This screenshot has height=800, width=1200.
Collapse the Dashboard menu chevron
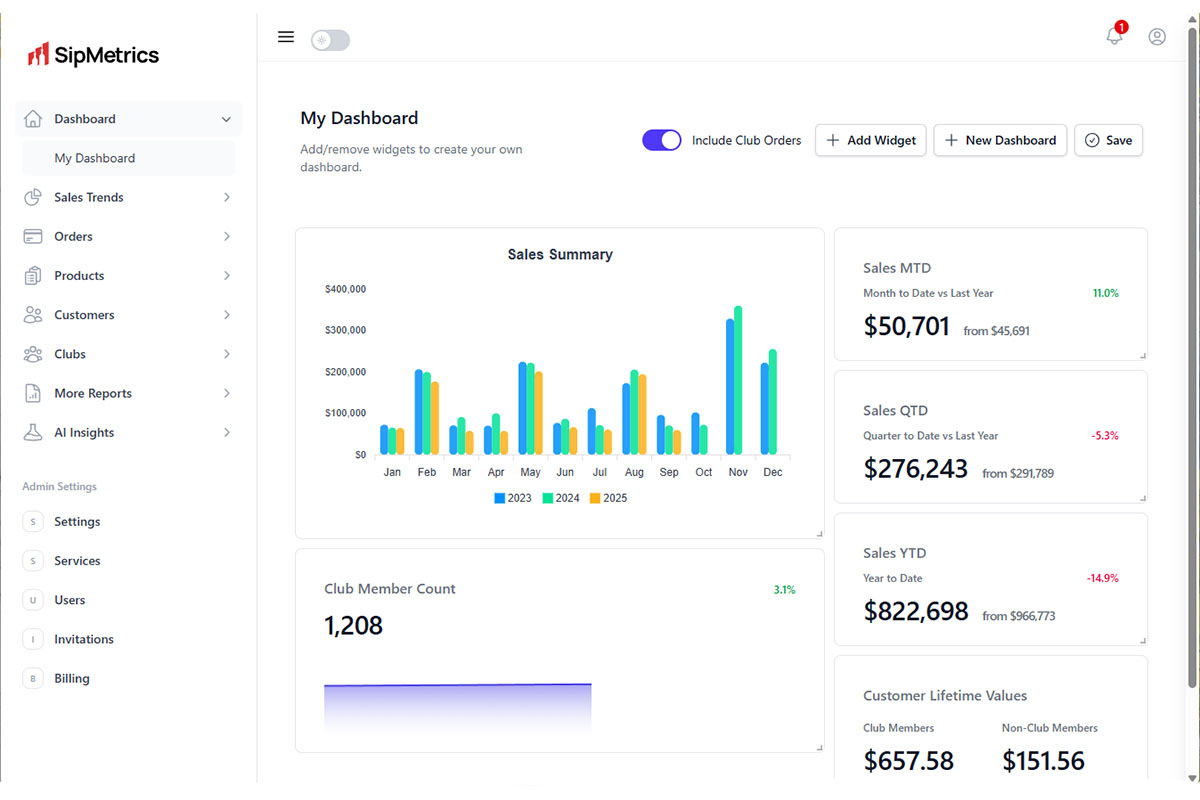(x=226, y=119)
